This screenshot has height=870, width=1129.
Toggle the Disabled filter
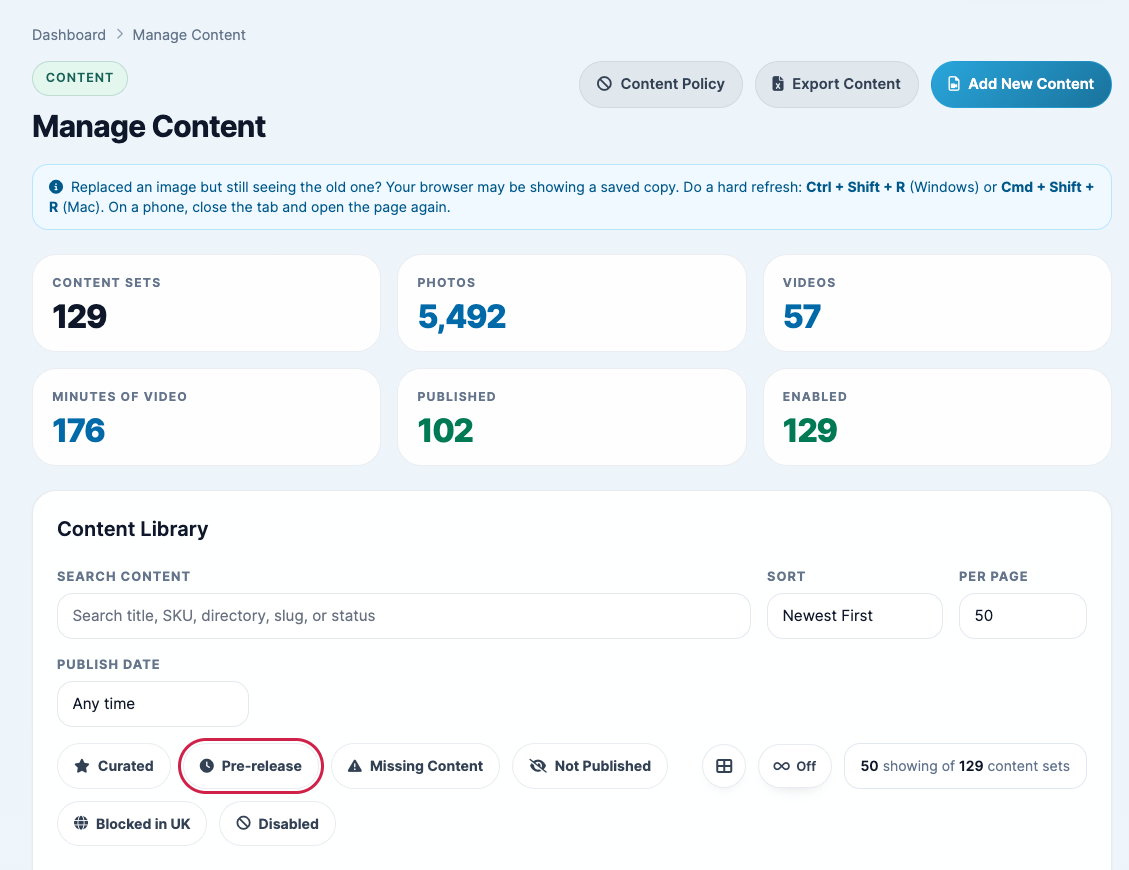pyautogui.click(x=277, y=823)
